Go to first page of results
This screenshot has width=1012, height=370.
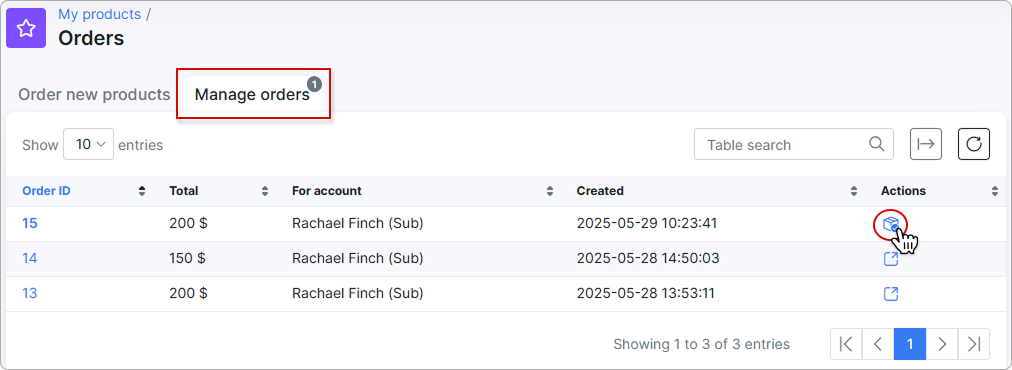click(x=846, y=344)
